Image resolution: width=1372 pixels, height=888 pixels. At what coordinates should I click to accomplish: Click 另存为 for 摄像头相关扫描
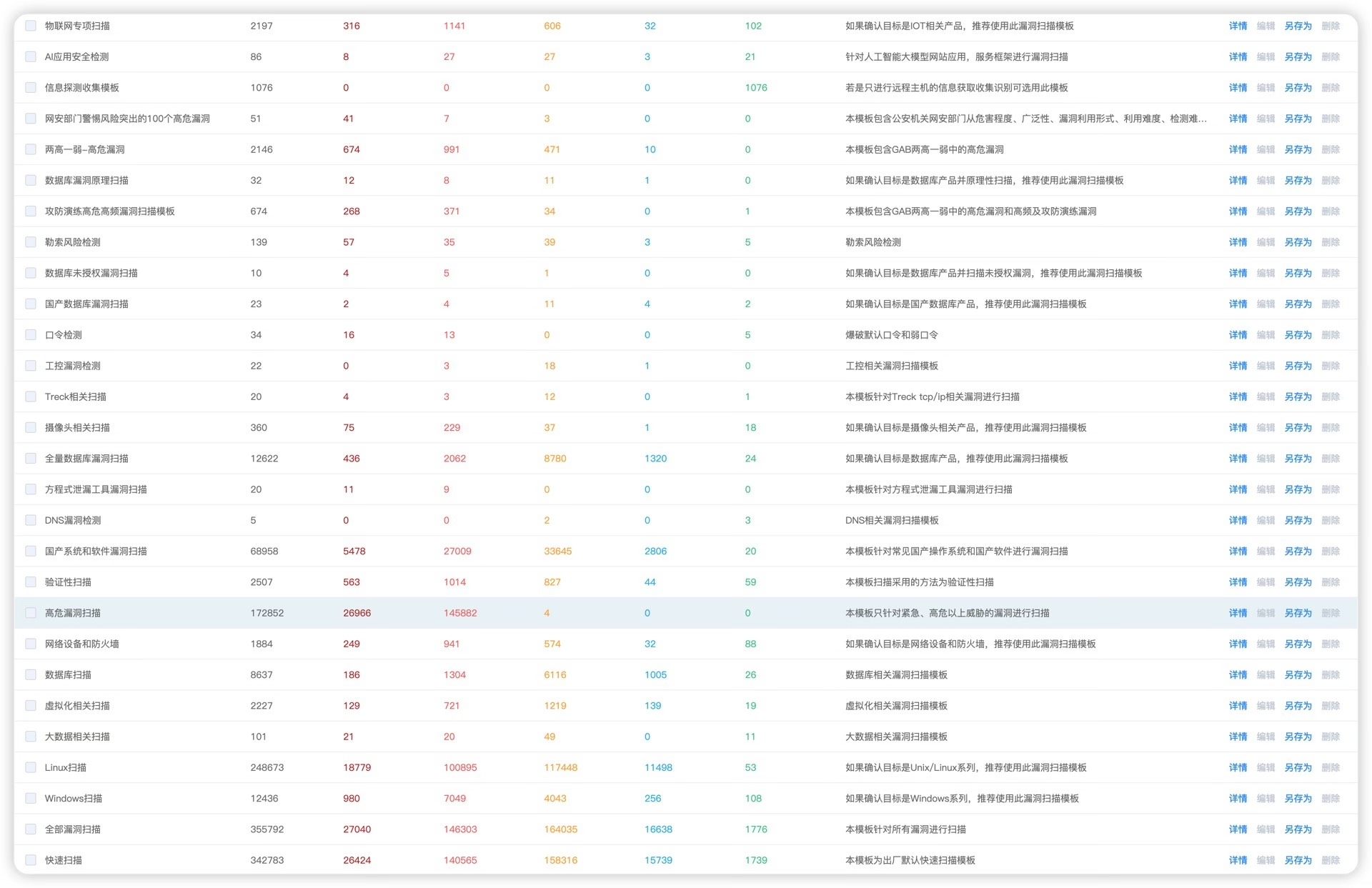(1298, 427)
